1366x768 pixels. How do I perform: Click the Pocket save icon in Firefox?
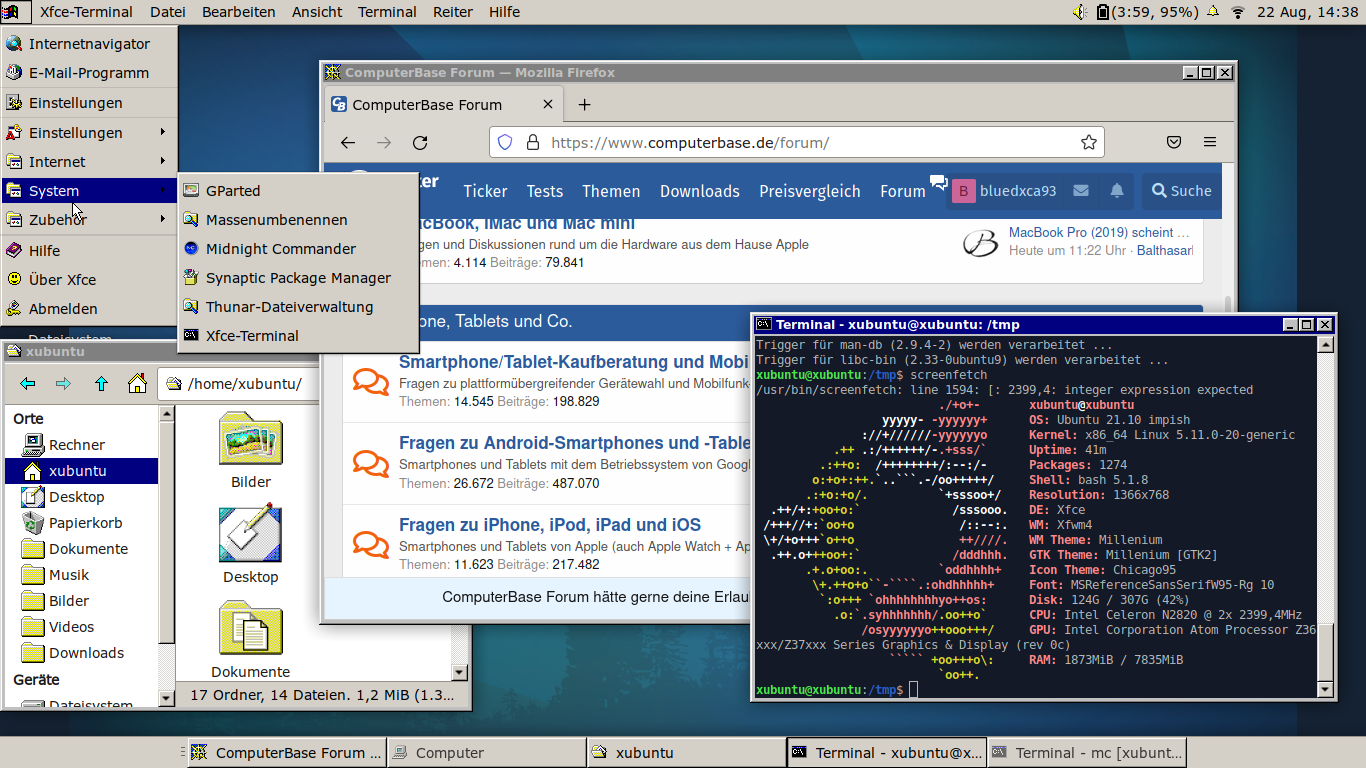(1174, 143)
